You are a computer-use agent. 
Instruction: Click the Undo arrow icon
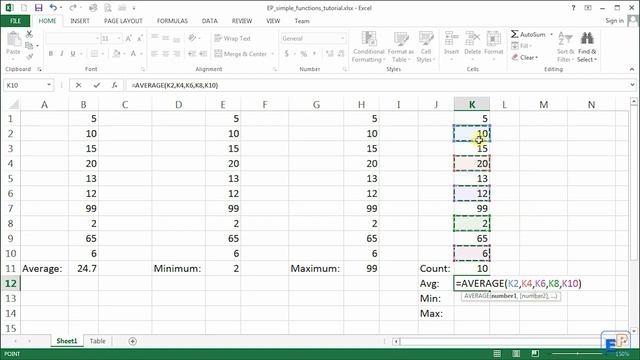tap(53, 8)
